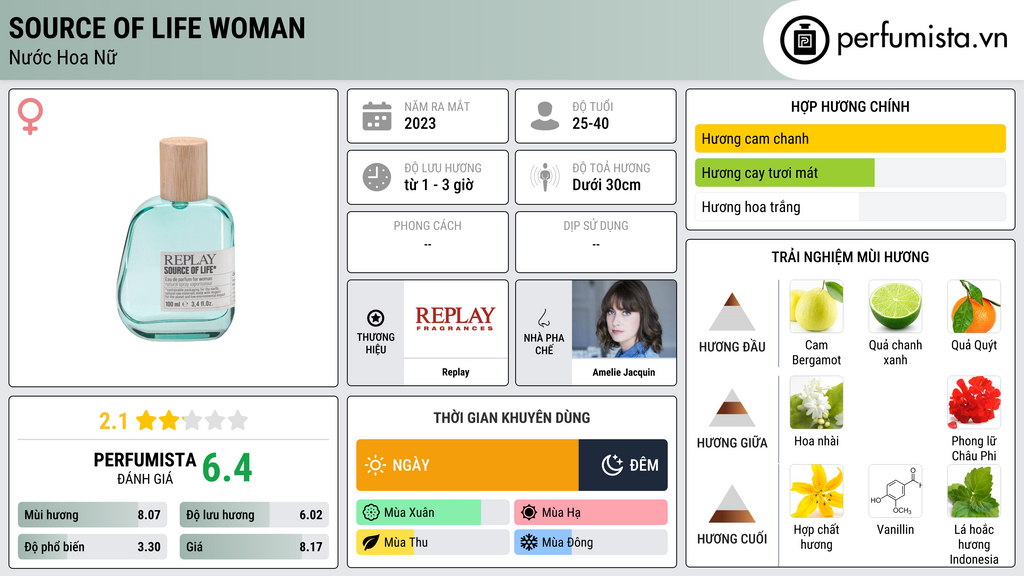
Task: Click the clock icon for Độ lưu hương
Action: coord(377,177)
